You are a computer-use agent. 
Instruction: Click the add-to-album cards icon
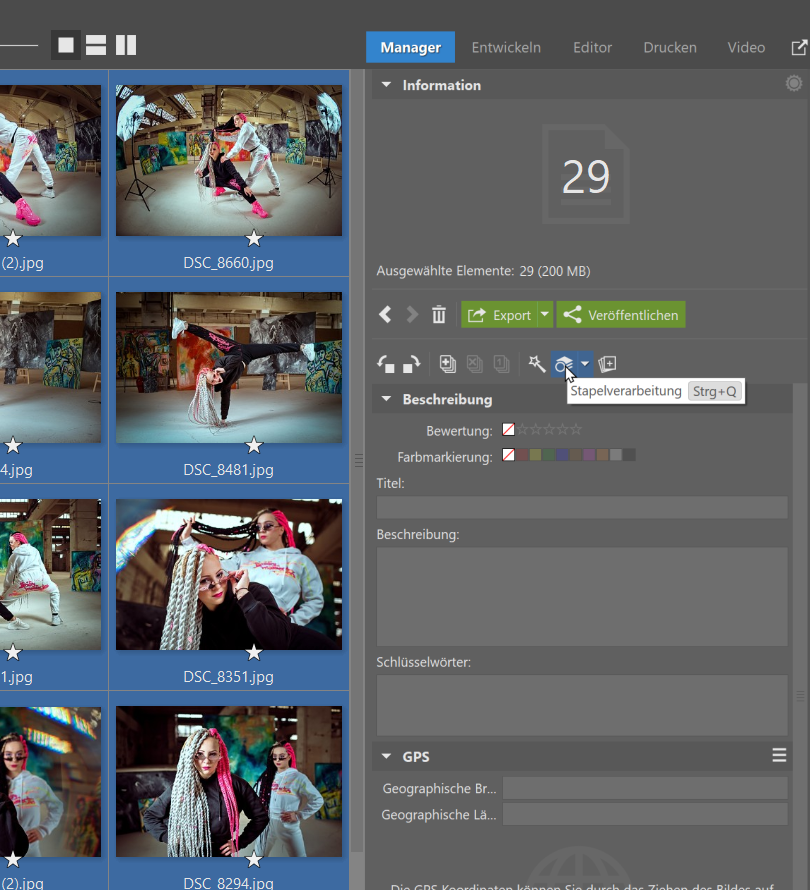[x=608, y=364]
